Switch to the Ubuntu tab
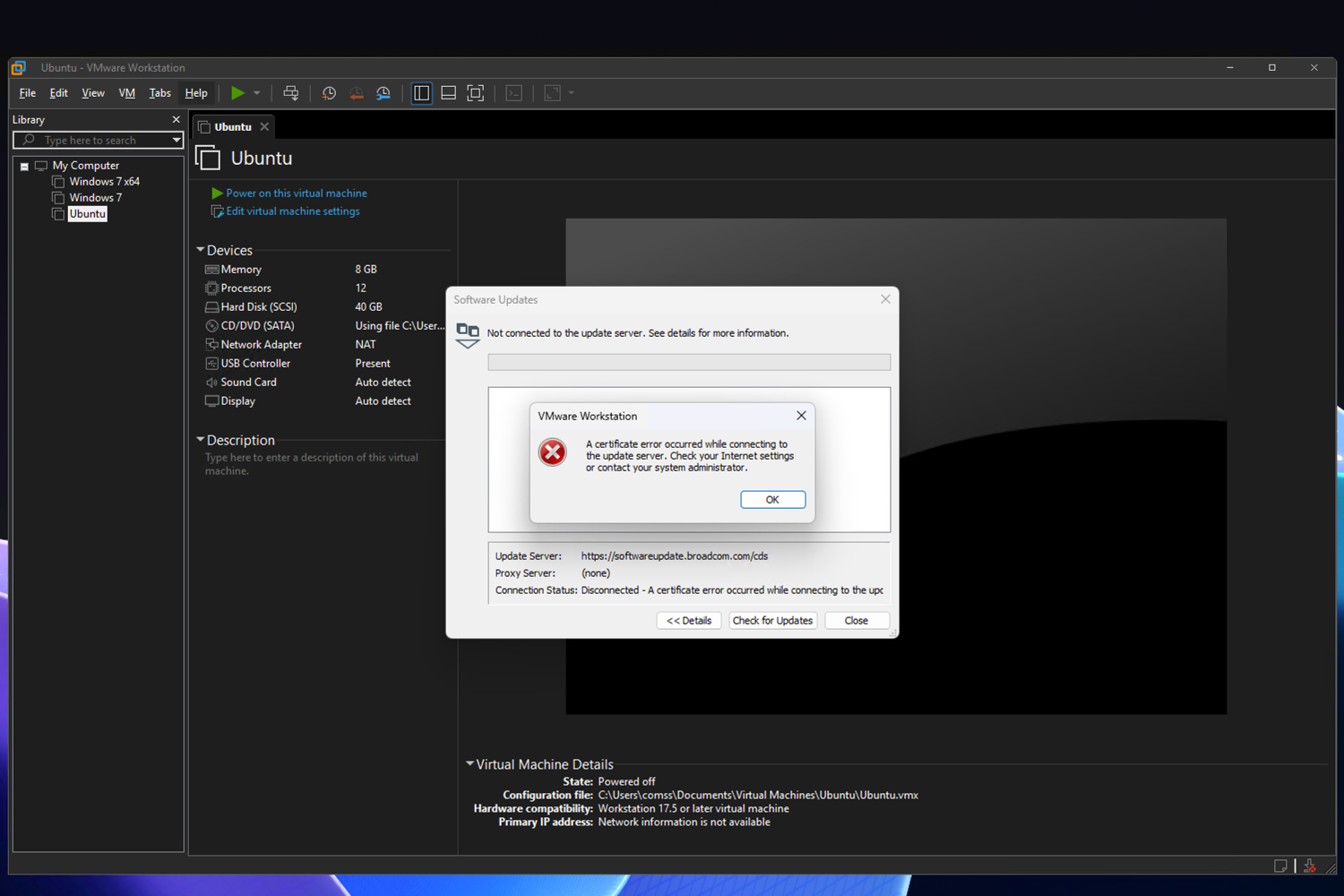This screenshot has height=896, width=1344. pyautogui.click(x=233, y=127)
